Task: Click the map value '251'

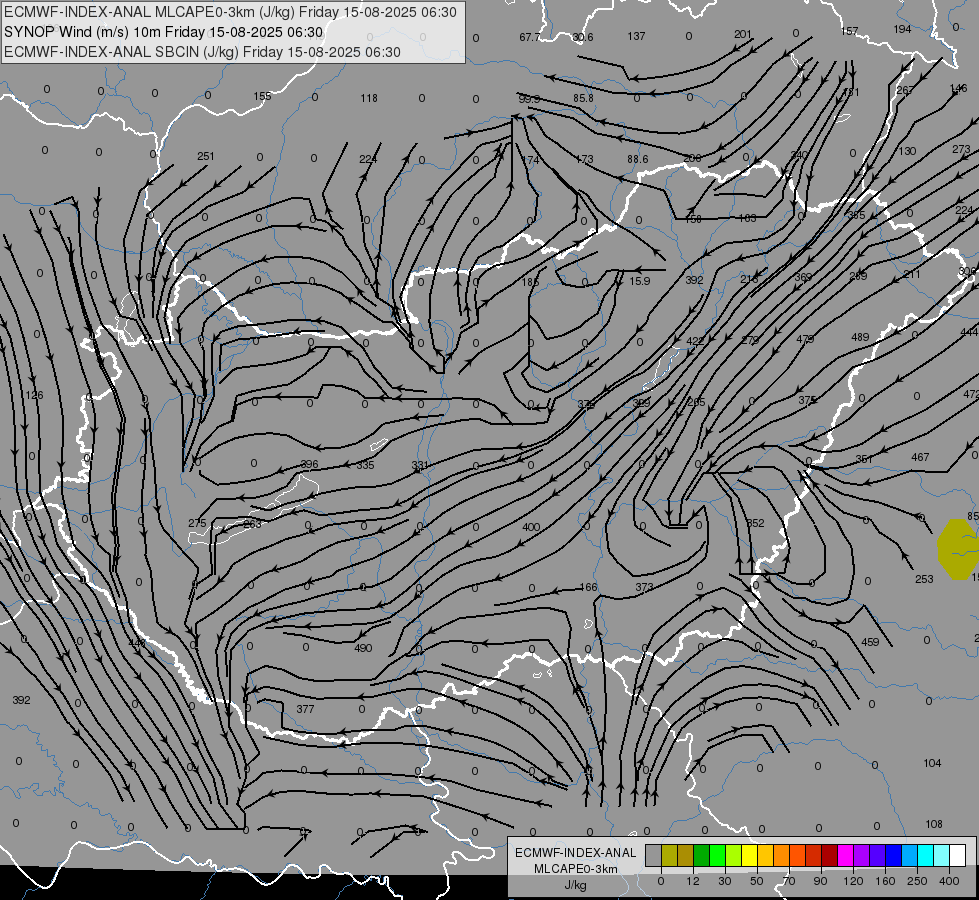Action: tap(205, 156)
